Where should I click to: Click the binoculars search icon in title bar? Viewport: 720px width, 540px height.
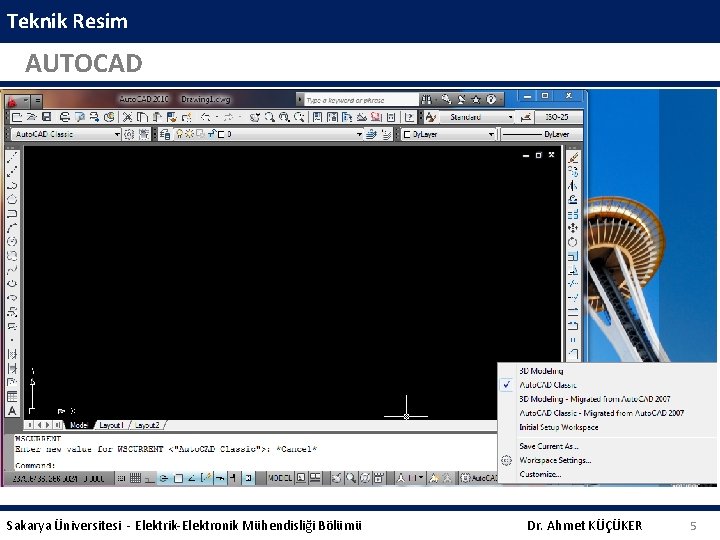pyautogui.click(x=427, y=100)
